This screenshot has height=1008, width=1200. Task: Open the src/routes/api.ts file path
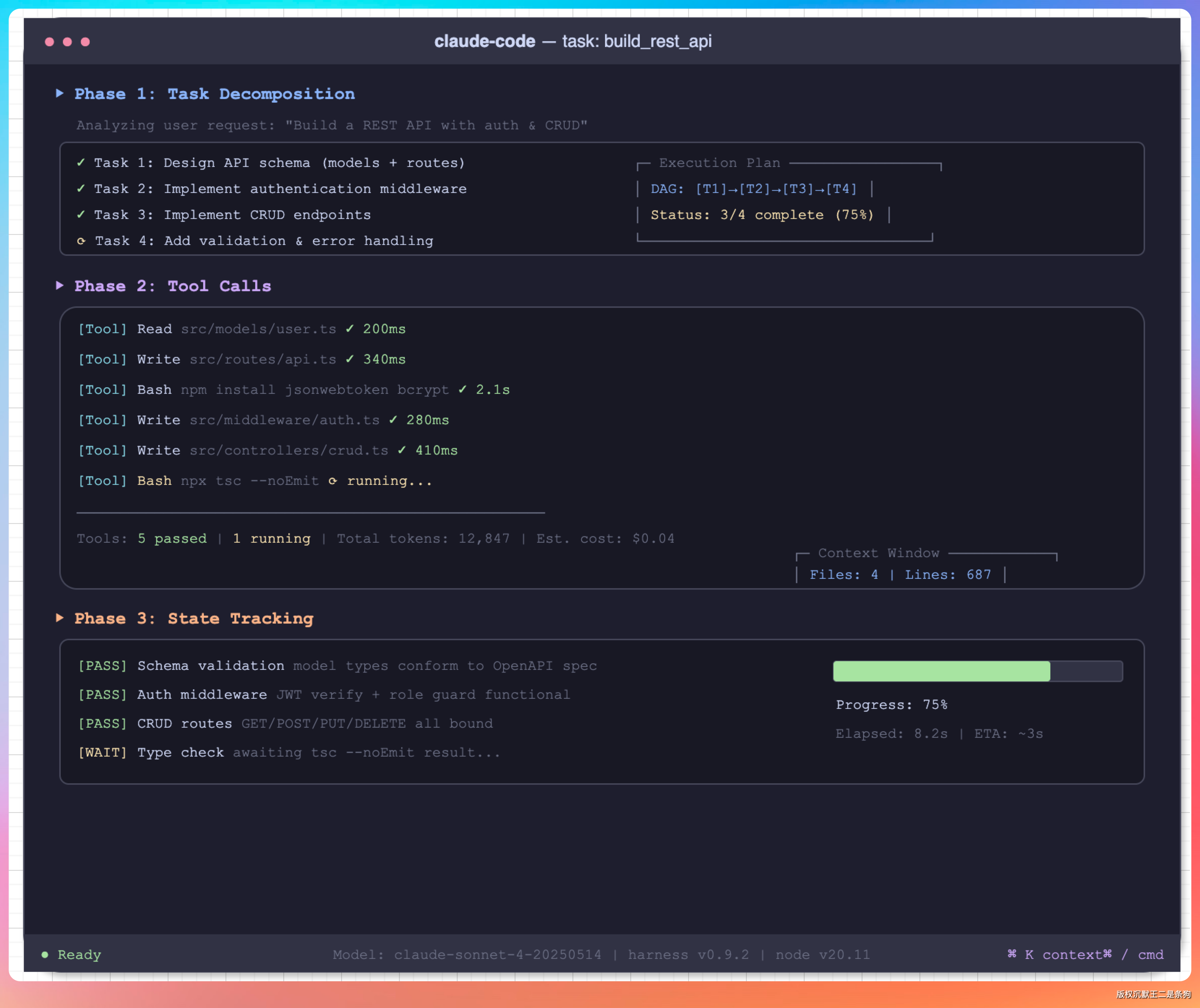[263, 359]
